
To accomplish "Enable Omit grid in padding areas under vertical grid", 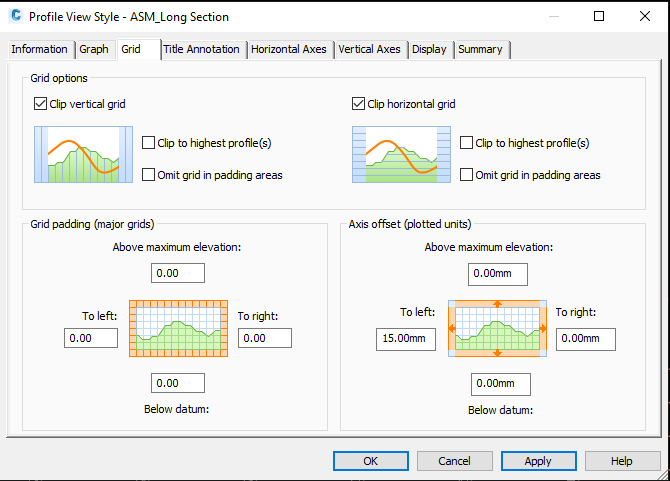I will (149, 175).
